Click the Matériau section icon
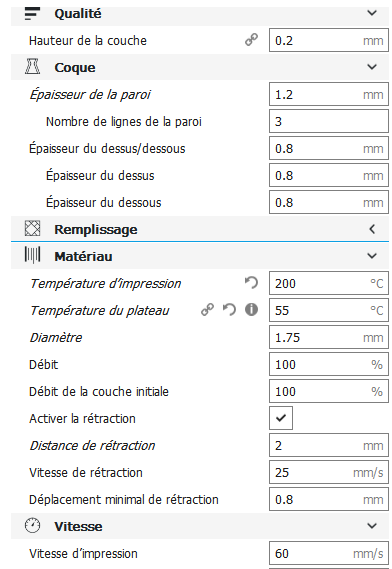392x569 pixels. (32, 255)
